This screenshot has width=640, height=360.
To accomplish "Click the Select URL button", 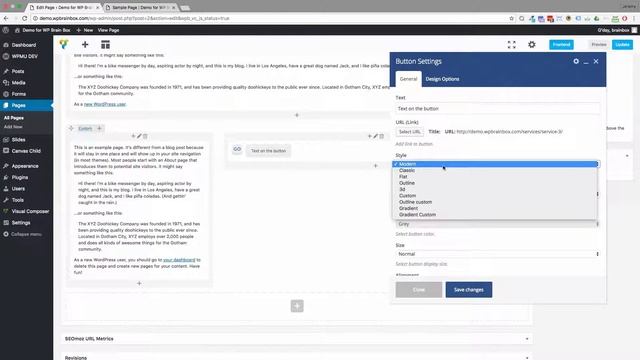I will (x=409, y=132).
